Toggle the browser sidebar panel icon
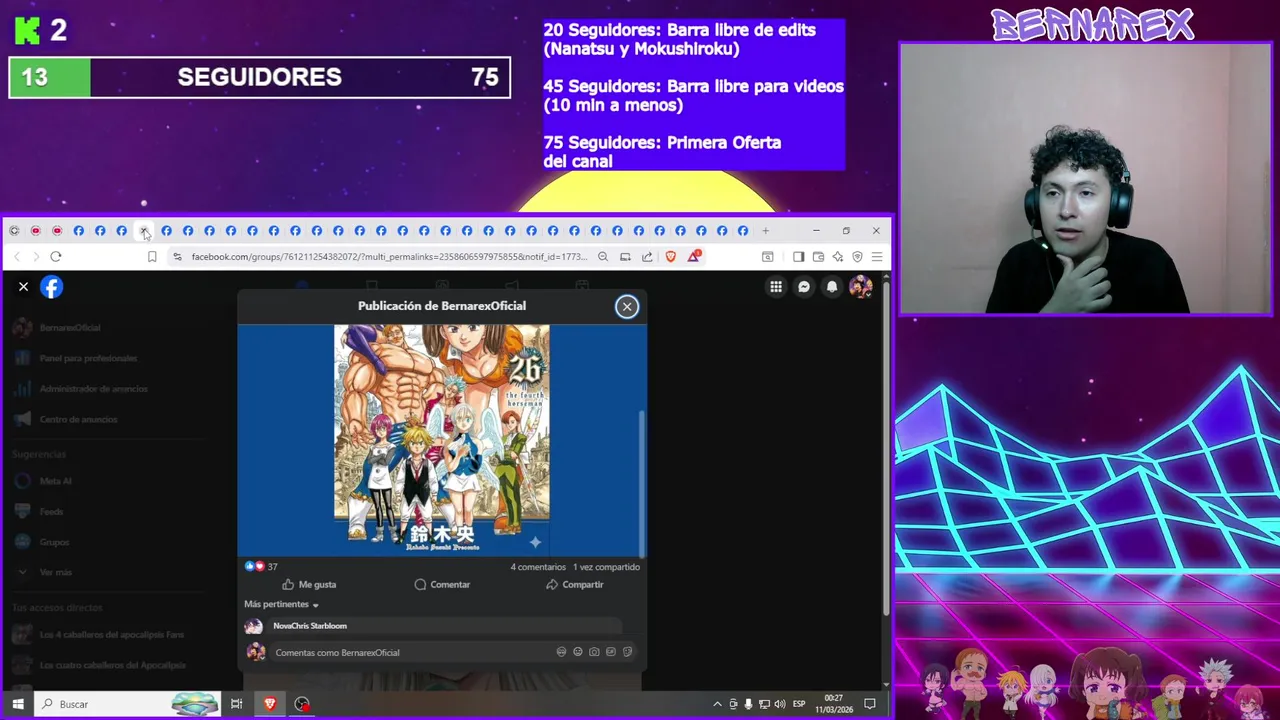The image size is (1280, 720). [x=798, y=257]
